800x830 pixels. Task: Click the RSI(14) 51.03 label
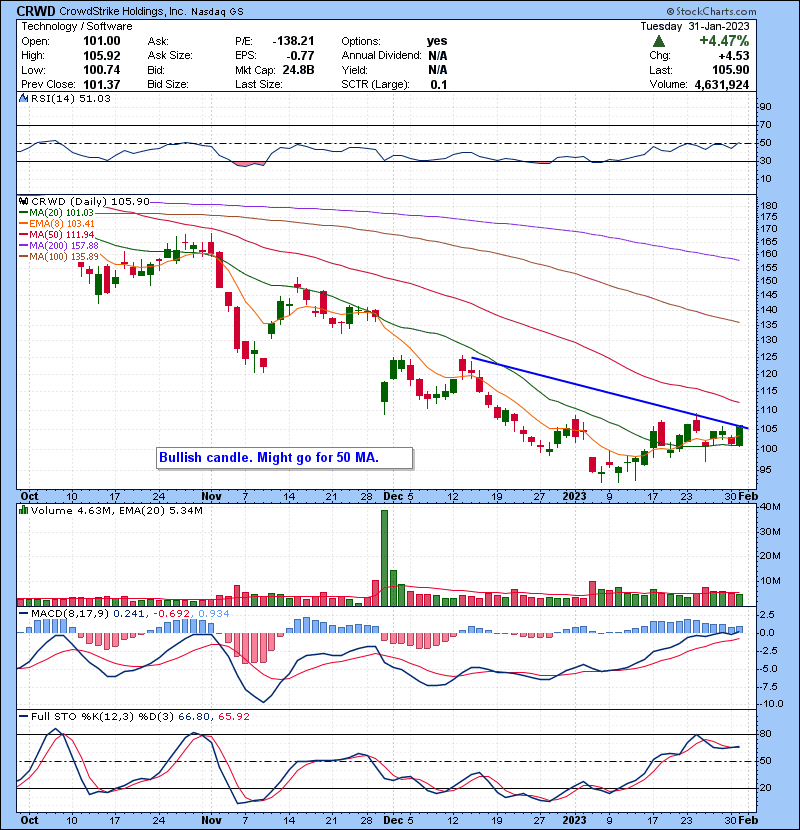coord(71,98)
